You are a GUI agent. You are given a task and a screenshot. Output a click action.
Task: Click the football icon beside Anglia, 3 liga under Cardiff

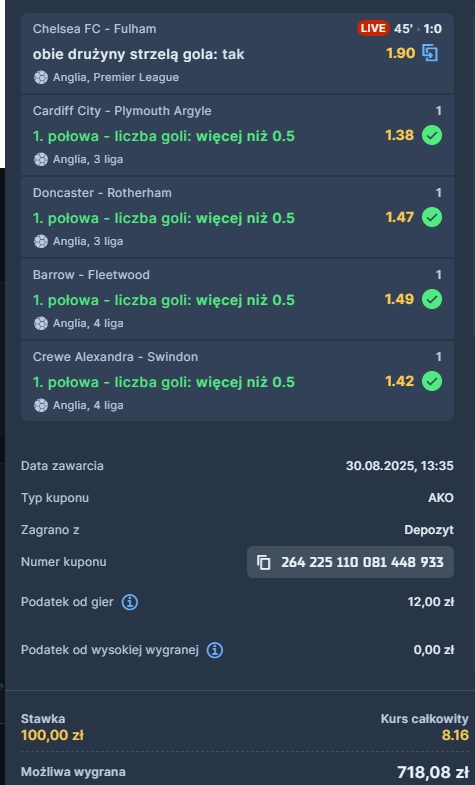pyautogui.click(x=41, y=159)
